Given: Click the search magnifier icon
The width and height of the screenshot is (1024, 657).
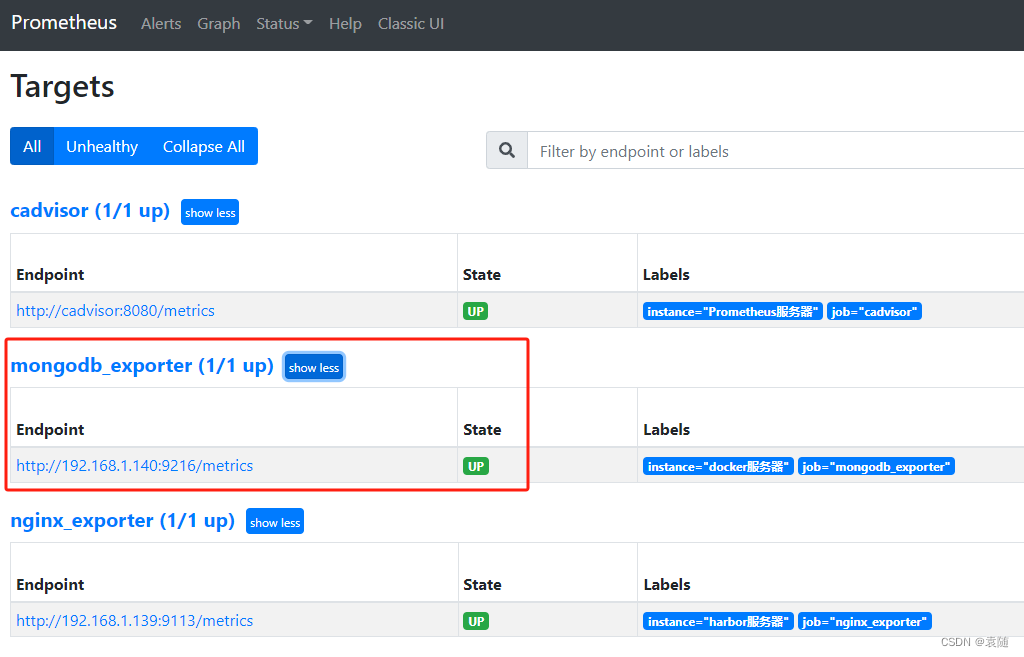Looking at the screenshot, I should coord(506,150).
